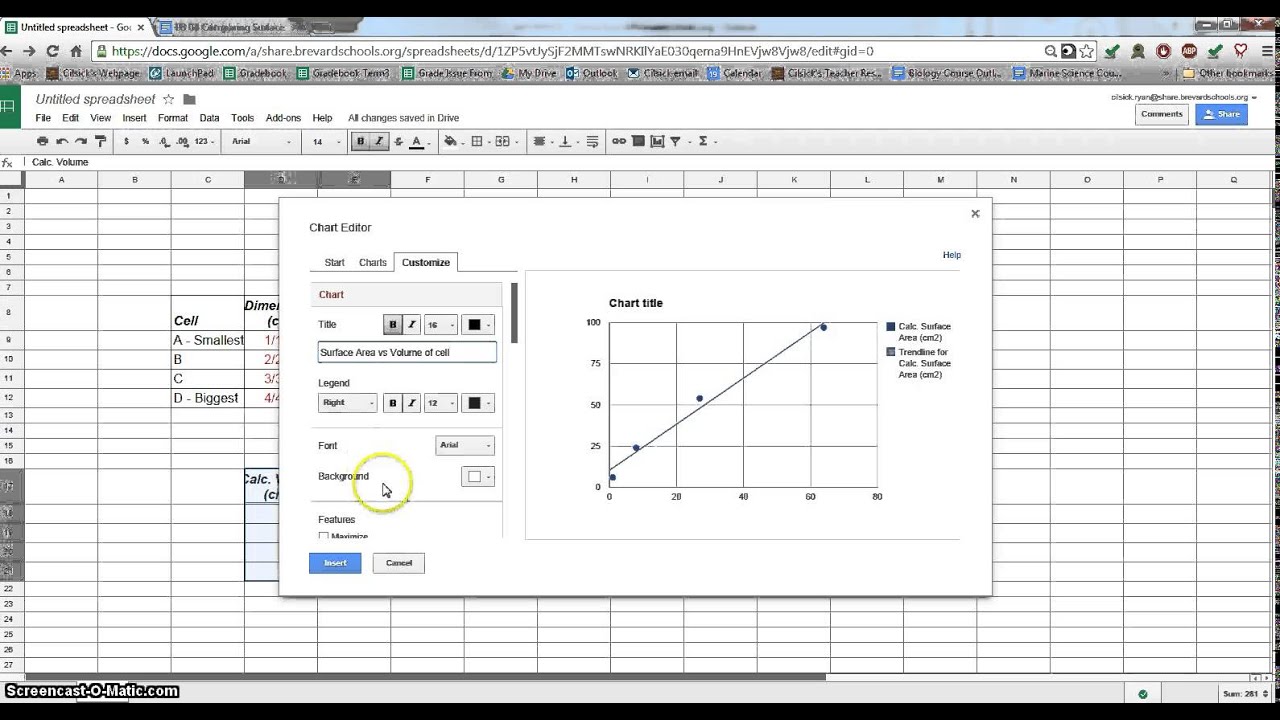The height and width of the screenshot is (720, 1280).
Task: Apply percent format icon
Action: tap(145, 141)
